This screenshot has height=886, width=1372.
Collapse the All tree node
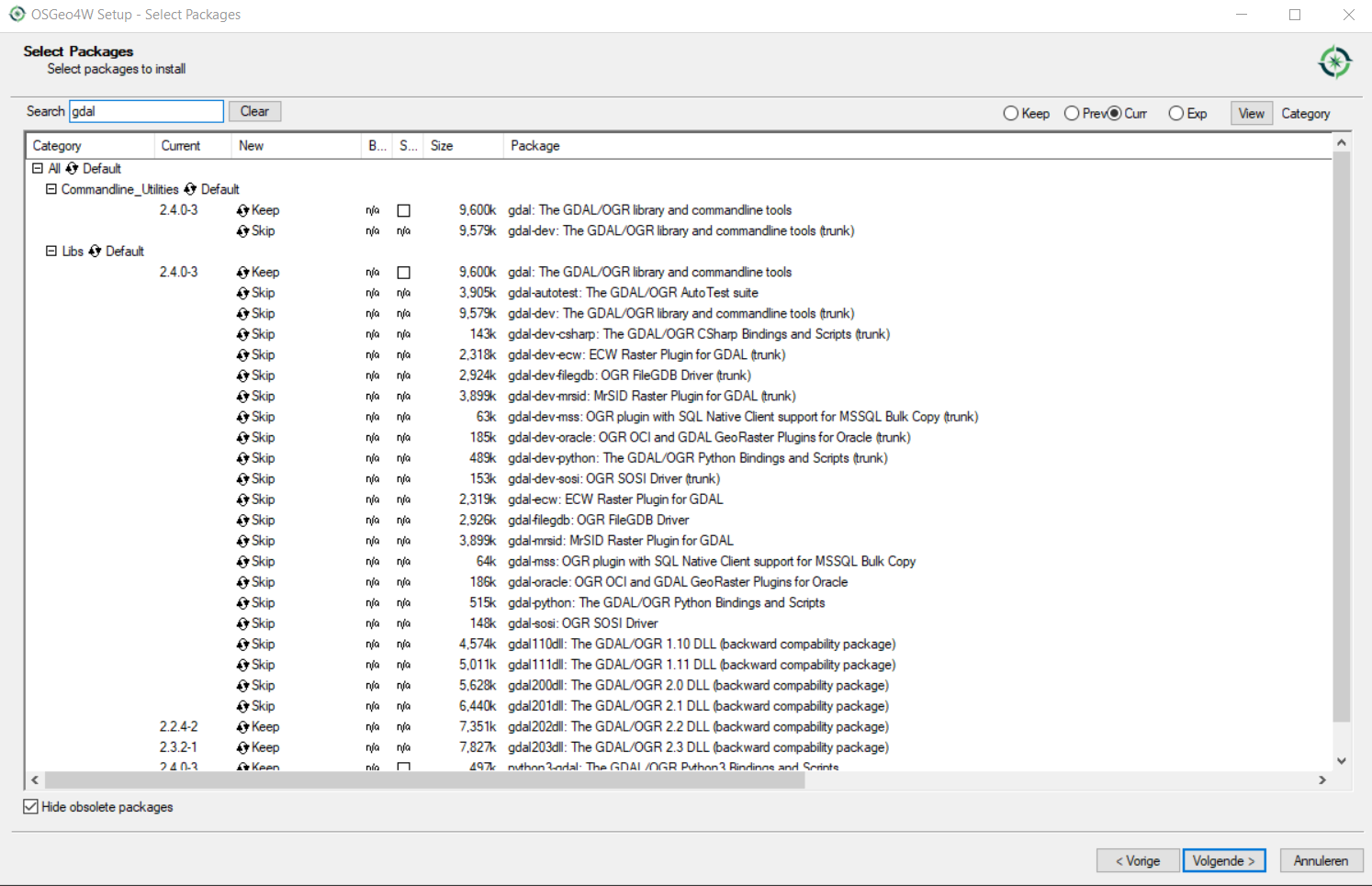click(38, 168)
